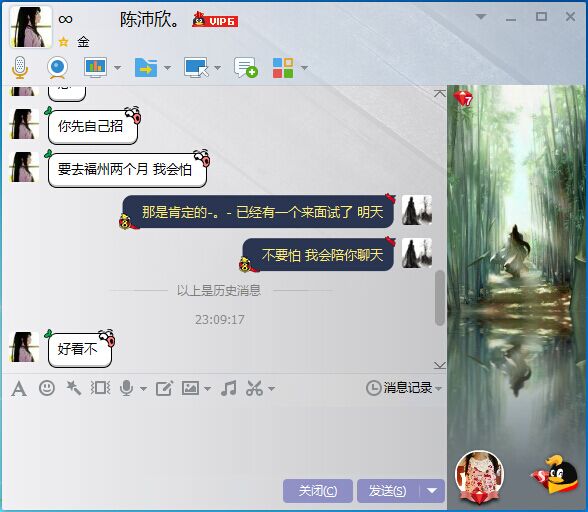588x512 pixels.
Task: Click my avatar beside 不要怕 message
Action: [417, 253]
